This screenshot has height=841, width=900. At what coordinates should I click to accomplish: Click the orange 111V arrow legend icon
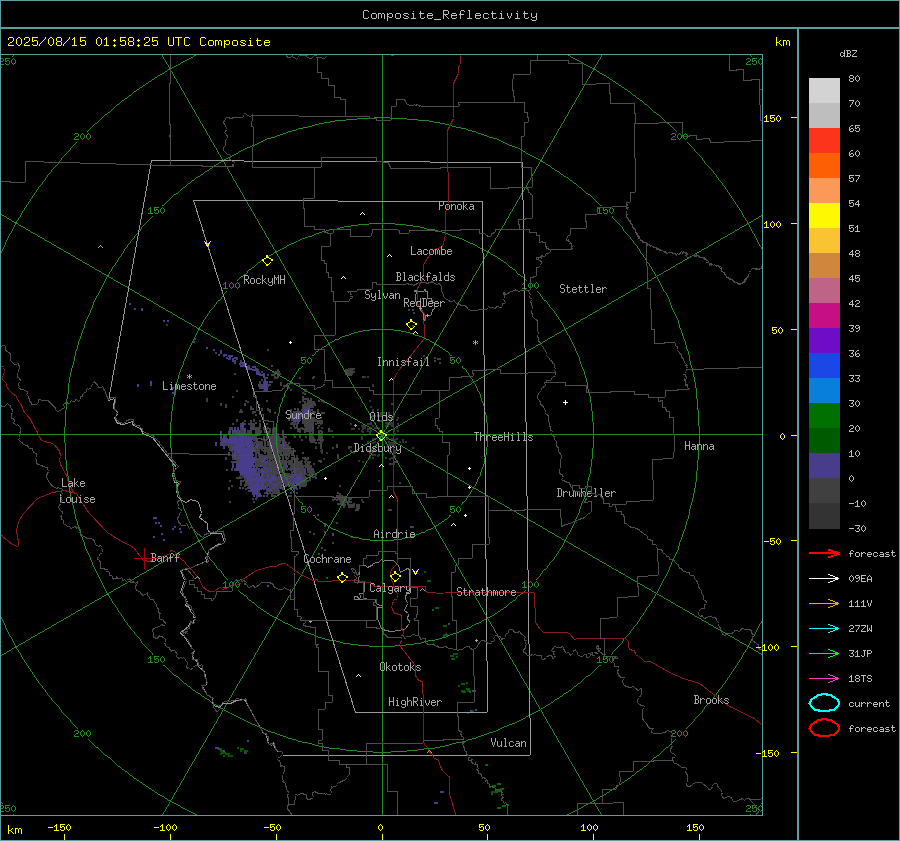click(824, 603)
